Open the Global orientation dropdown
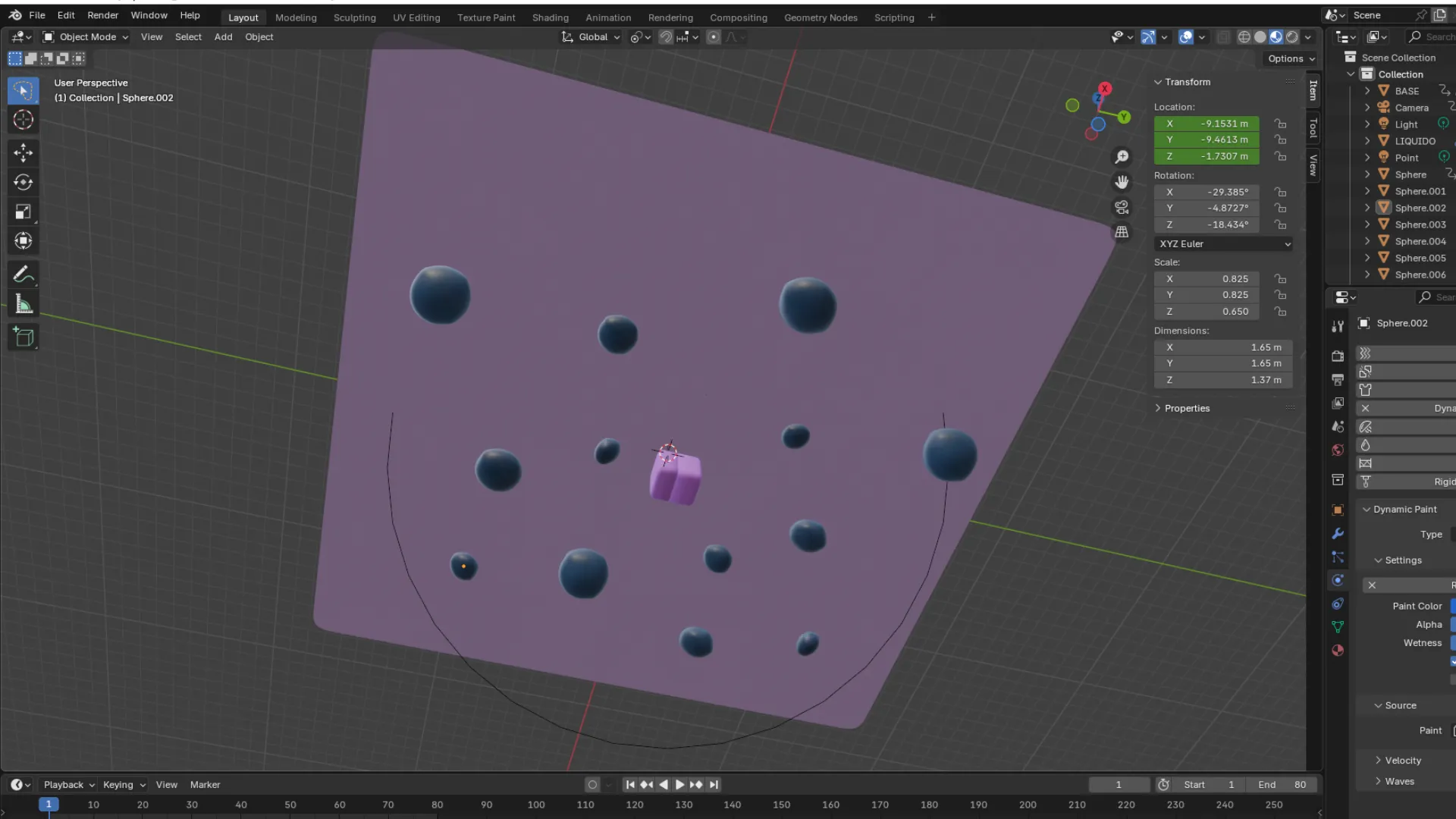This screenshot has height=819, width=1456. 591,37
